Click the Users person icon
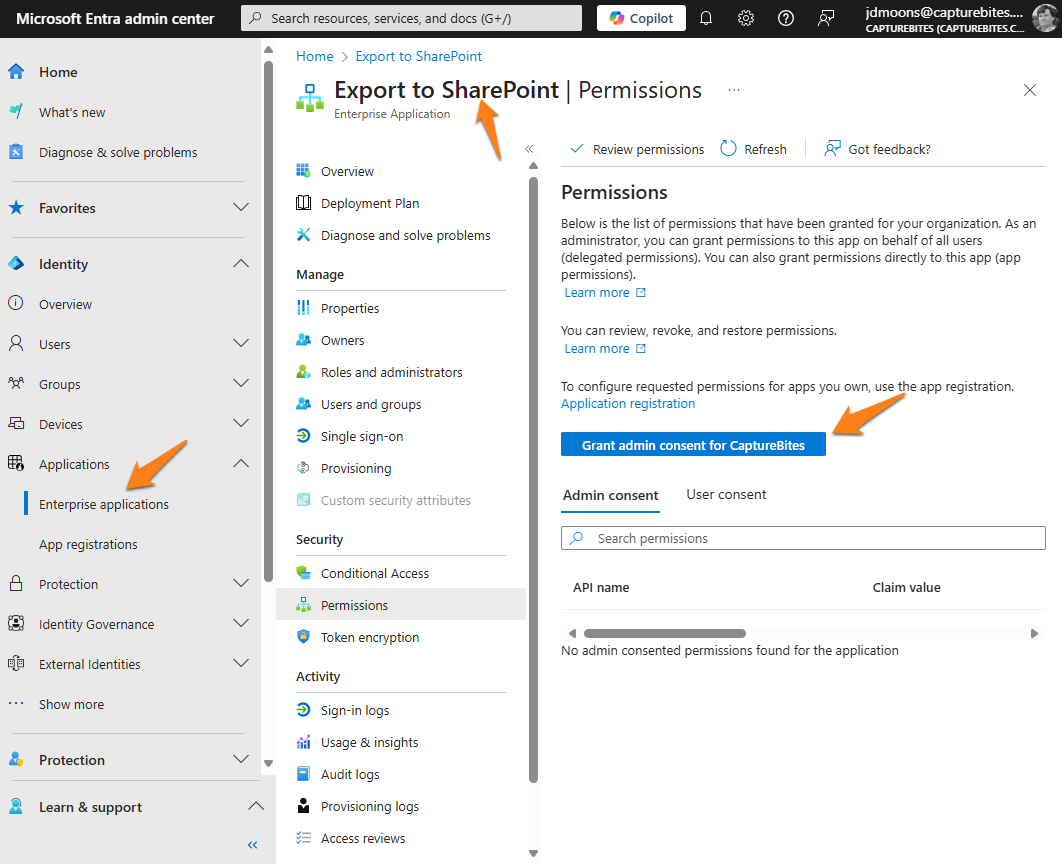This screenshot has height=864, width=1062. [16, 343]
